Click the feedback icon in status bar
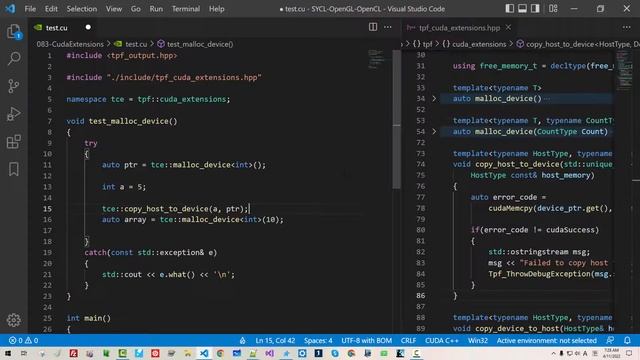Screen dimensions: 640x360 point(610,340)
